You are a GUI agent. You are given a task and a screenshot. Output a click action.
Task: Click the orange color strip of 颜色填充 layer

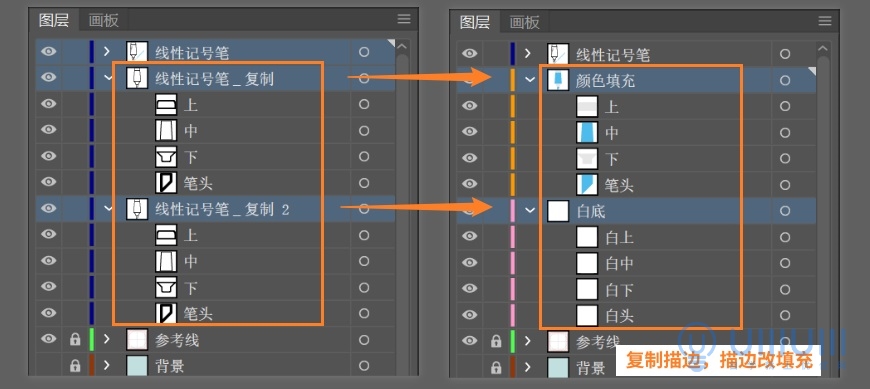tap(513, 80)
